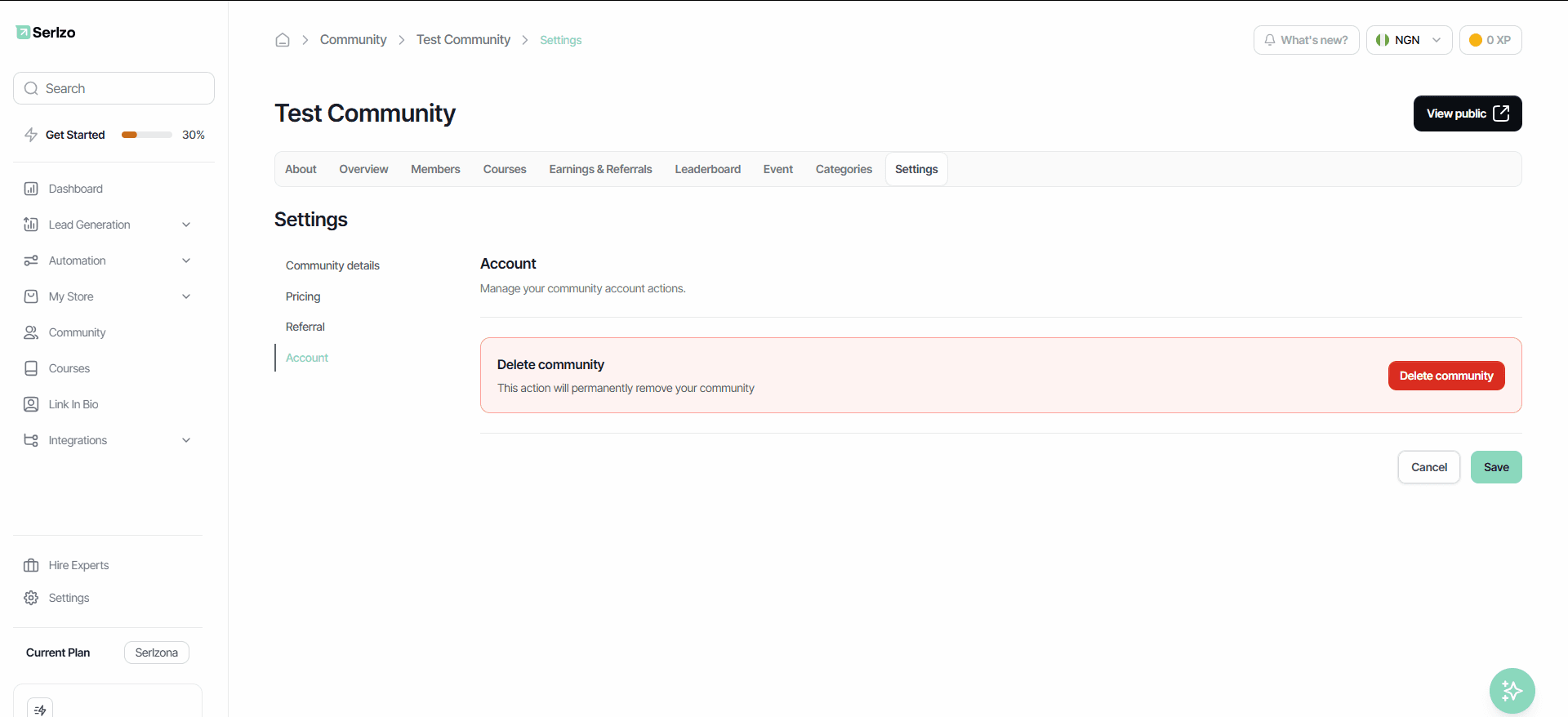Click the green Save button
The height and width of the screenshot is (717, 1568).
point(1496,467)
